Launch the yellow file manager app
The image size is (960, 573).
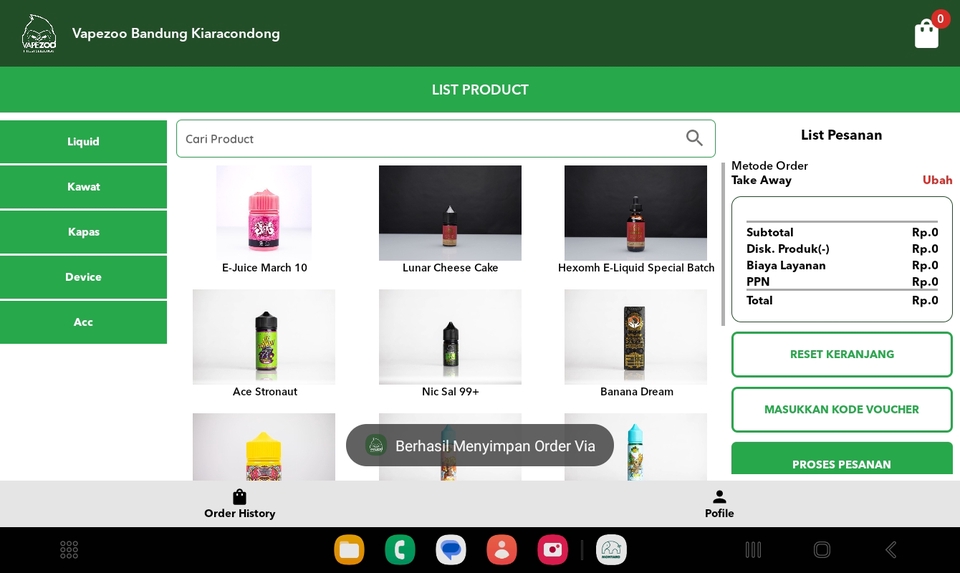(x=349, y=549)
